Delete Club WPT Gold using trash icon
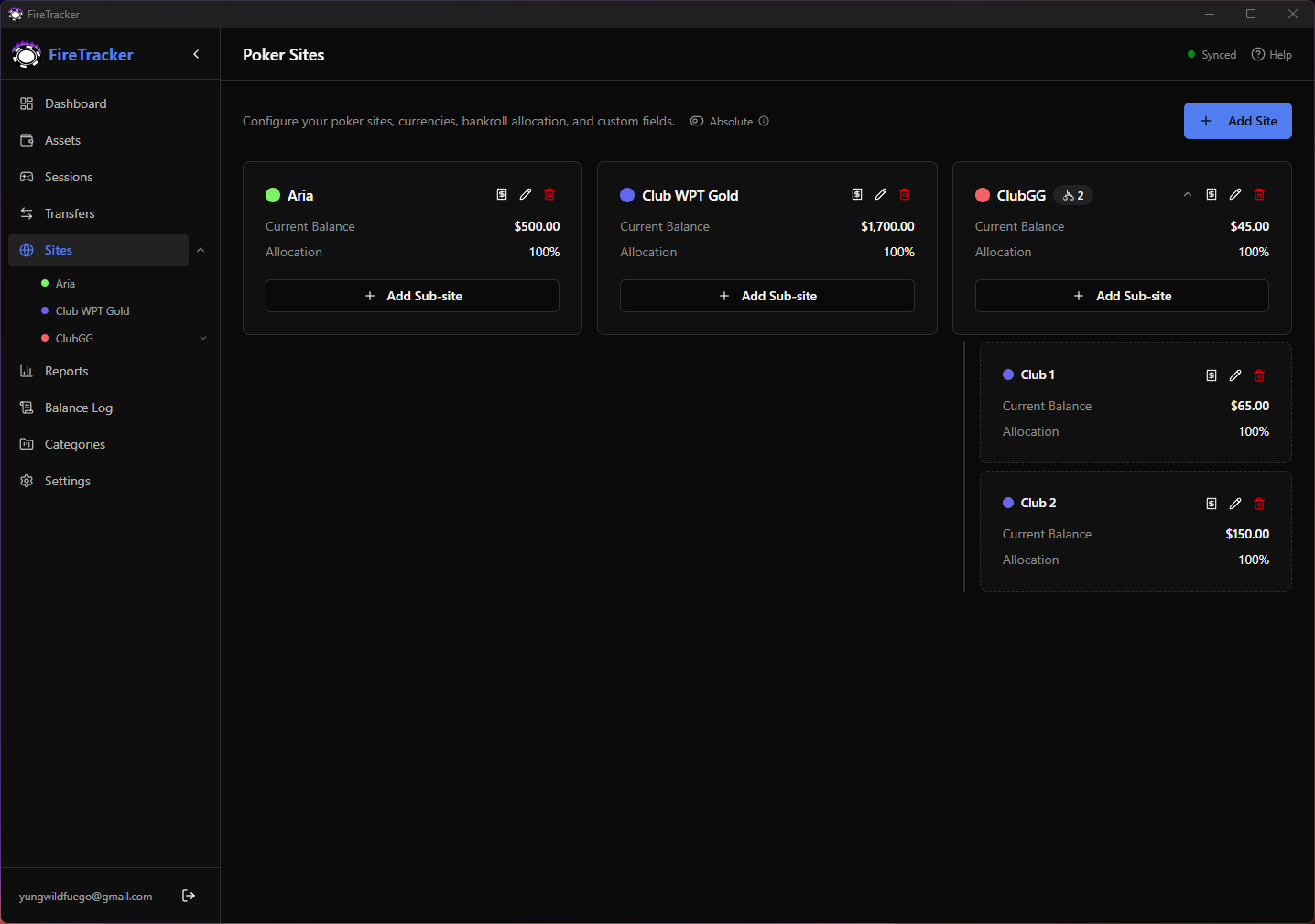The width and height of the screenshot is (1315, 924). pyautogui.click(x=905, y=194)
